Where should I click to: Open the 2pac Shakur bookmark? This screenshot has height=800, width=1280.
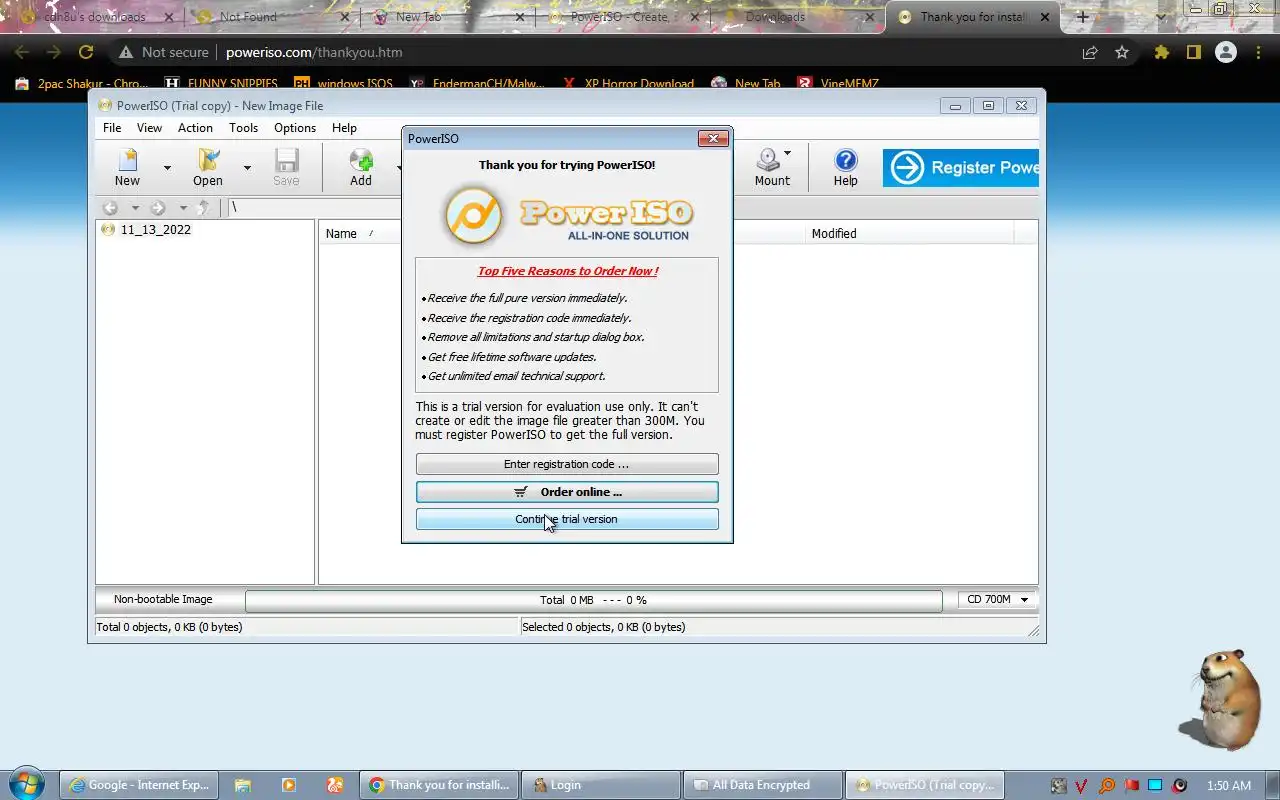81,84
